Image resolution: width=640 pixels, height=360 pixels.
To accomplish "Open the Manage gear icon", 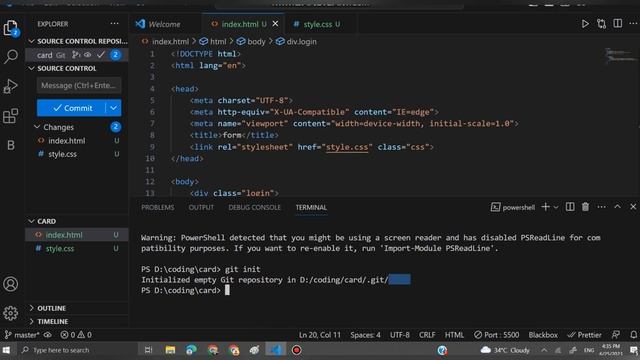I will (x=11, y=313).
